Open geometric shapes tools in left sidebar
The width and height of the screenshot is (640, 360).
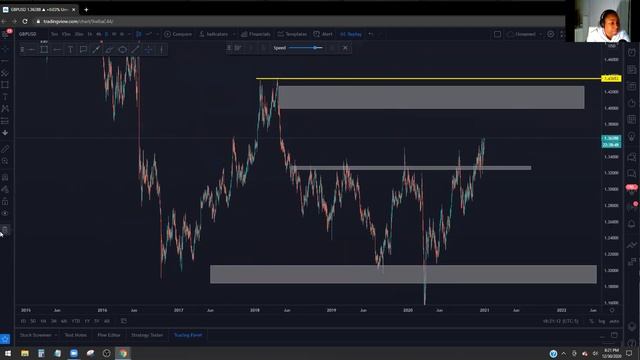(x=5, y=85)
